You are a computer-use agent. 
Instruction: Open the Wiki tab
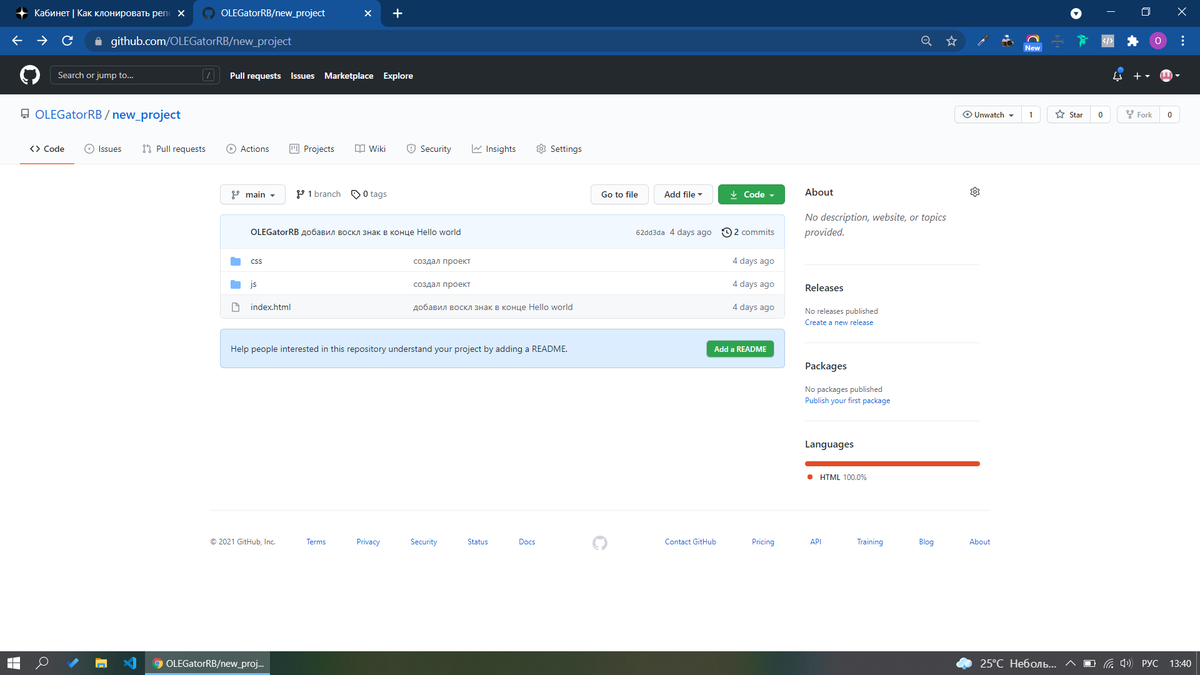[370, 149]
